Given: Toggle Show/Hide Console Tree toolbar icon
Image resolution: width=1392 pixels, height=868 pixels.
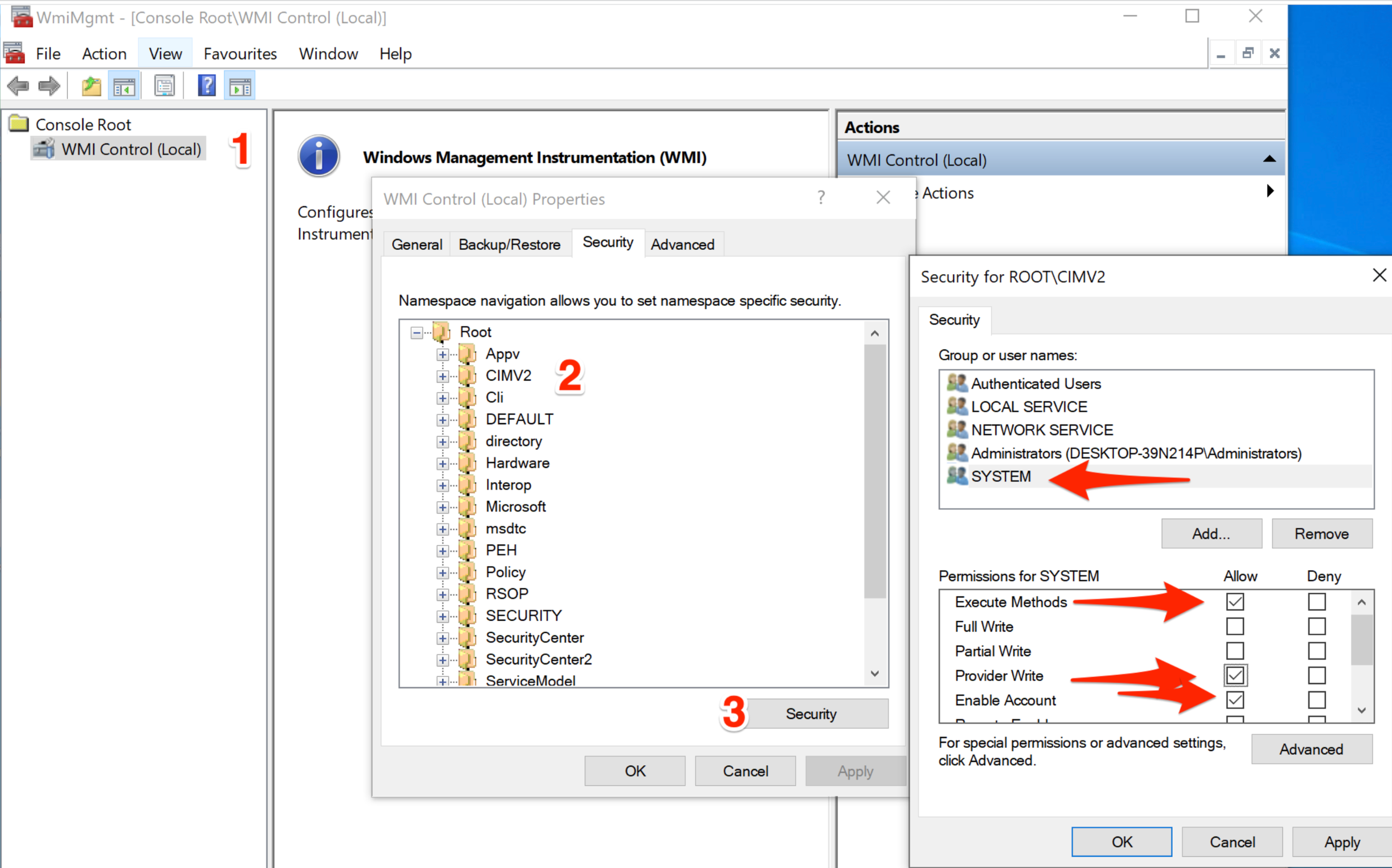Looking at the screenshot, I should point(124,87).
